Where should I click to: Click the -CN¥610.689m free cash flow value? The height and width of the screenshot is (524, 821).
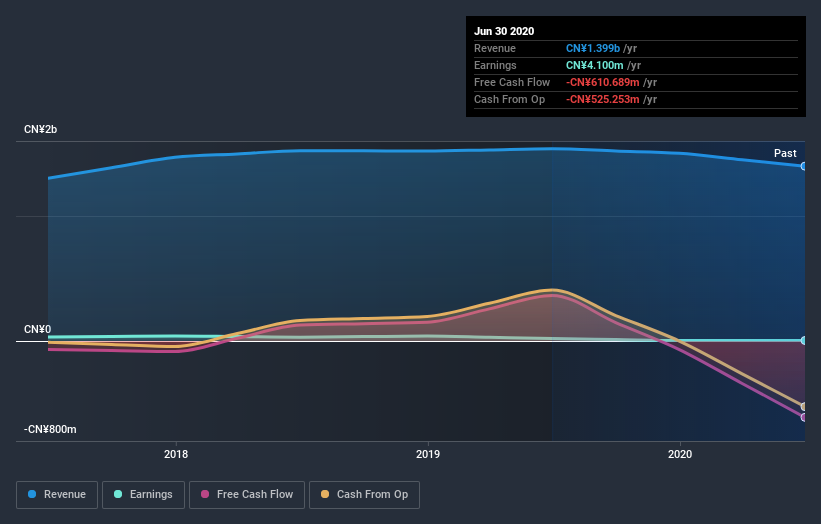tap(603, 82)
